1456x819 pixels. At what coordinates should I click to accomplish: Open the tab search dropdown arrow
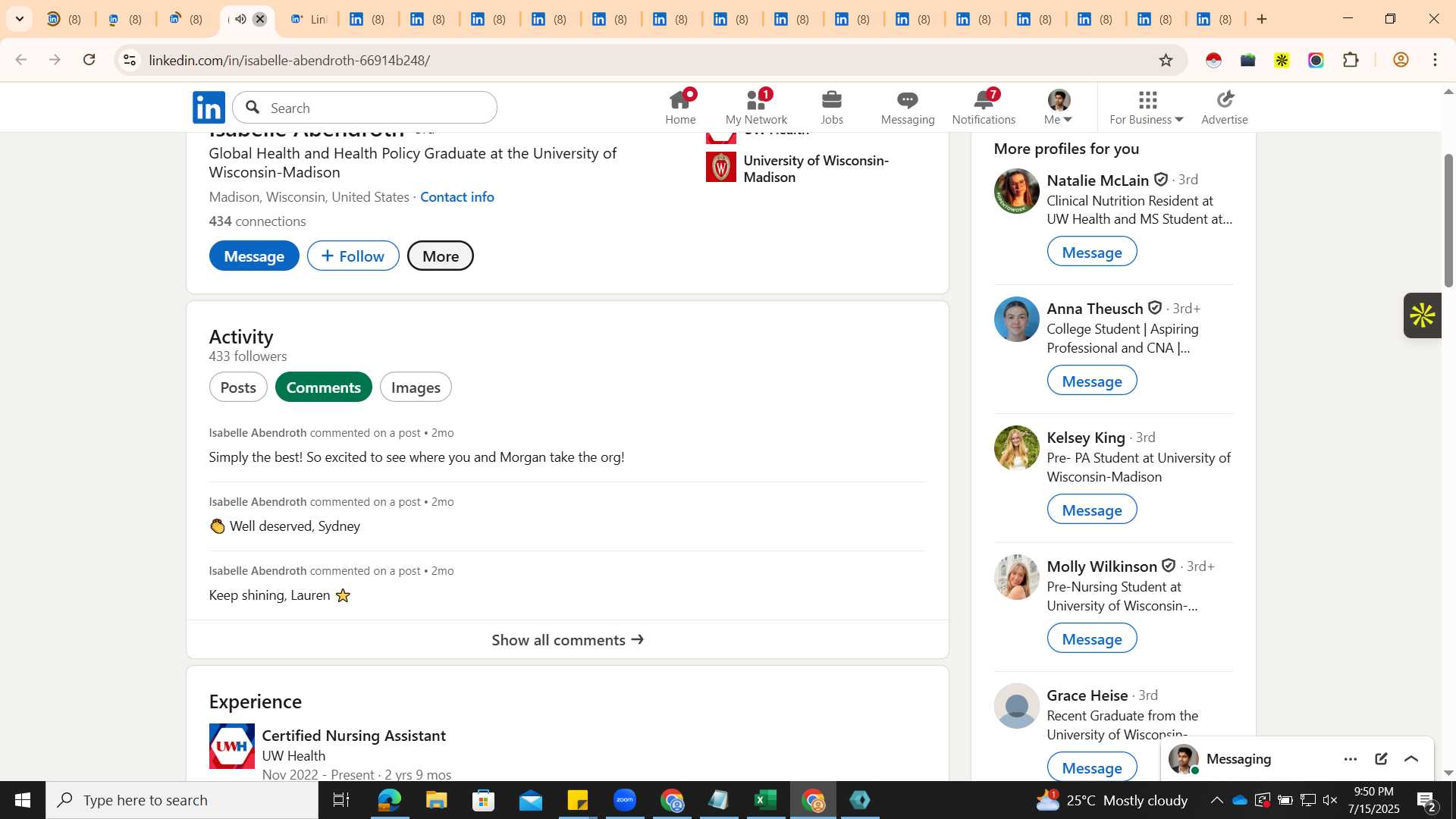[19, 19]
